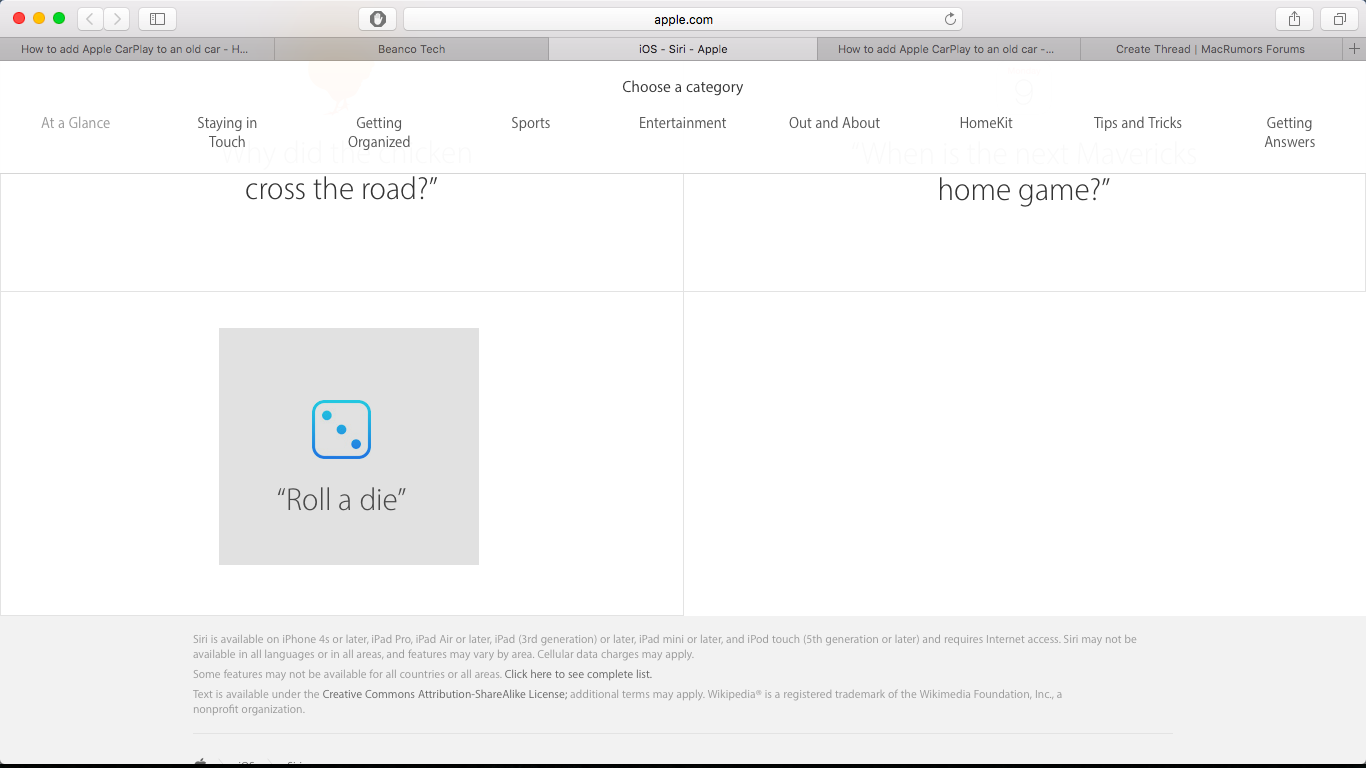The width and height of the screenshot is (1366, 768).
Task: Add a new tab with plus button
Action: point(1355,49)
